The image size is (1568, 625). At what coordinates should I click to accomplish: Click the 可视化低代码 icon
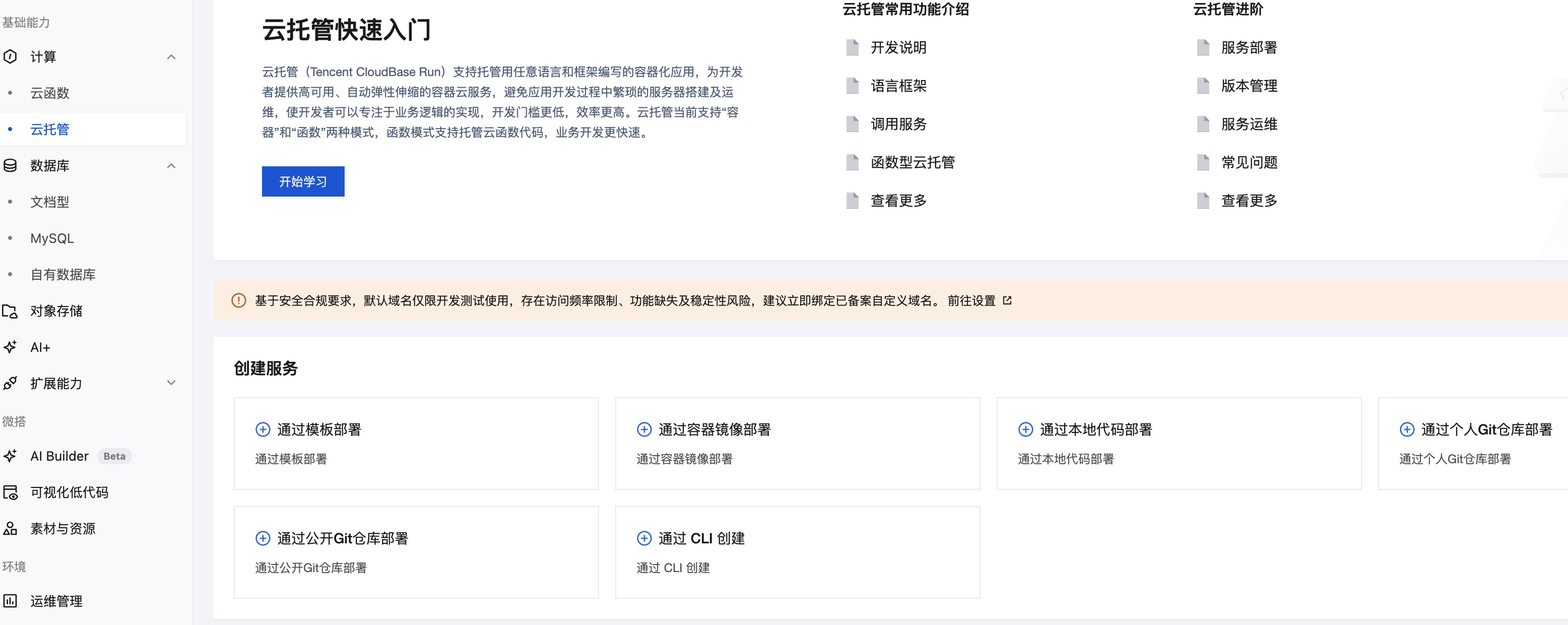click(x=11, y=492)
